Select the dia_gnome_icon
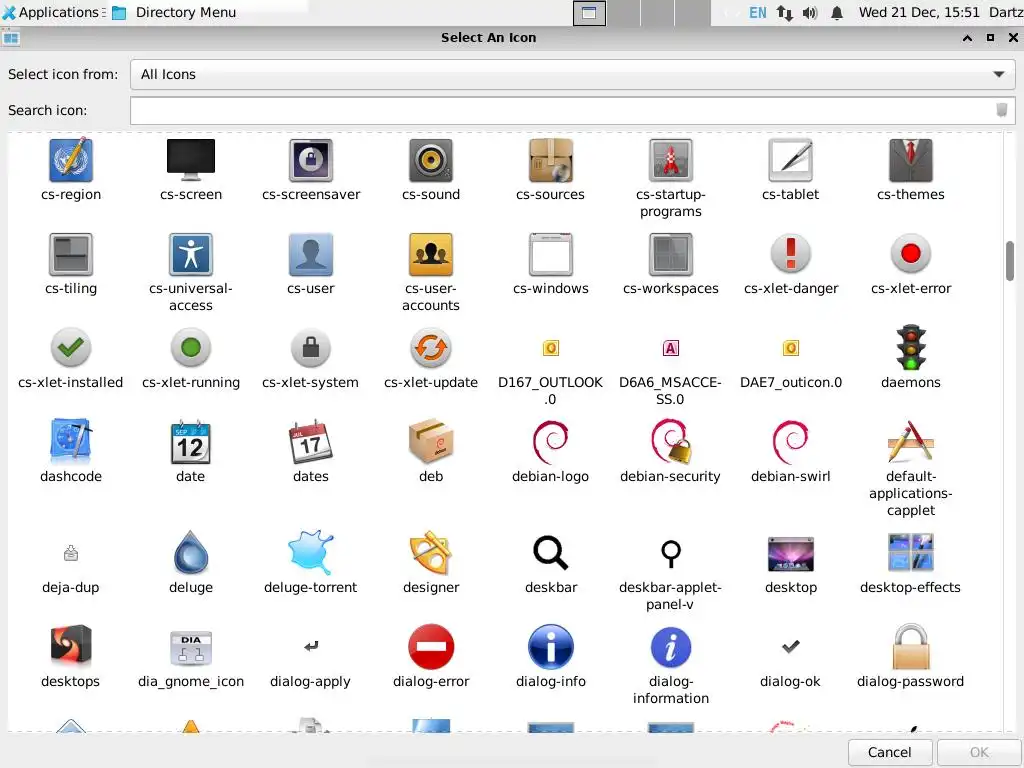Image resolution: width=1024 pixels, height=768 pixels. click(191, 647)
